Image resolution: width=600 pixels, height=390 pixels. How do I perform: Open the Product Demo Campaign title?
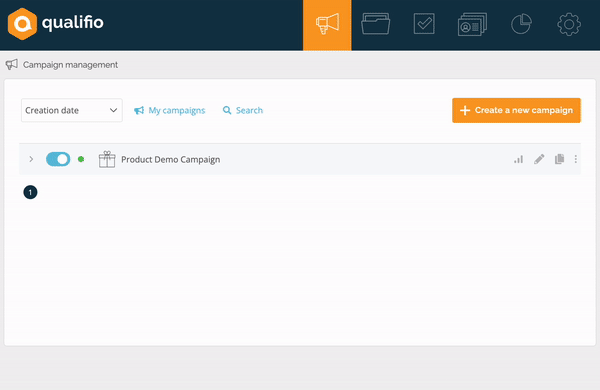pyautogui.click(x=171, y=160)
